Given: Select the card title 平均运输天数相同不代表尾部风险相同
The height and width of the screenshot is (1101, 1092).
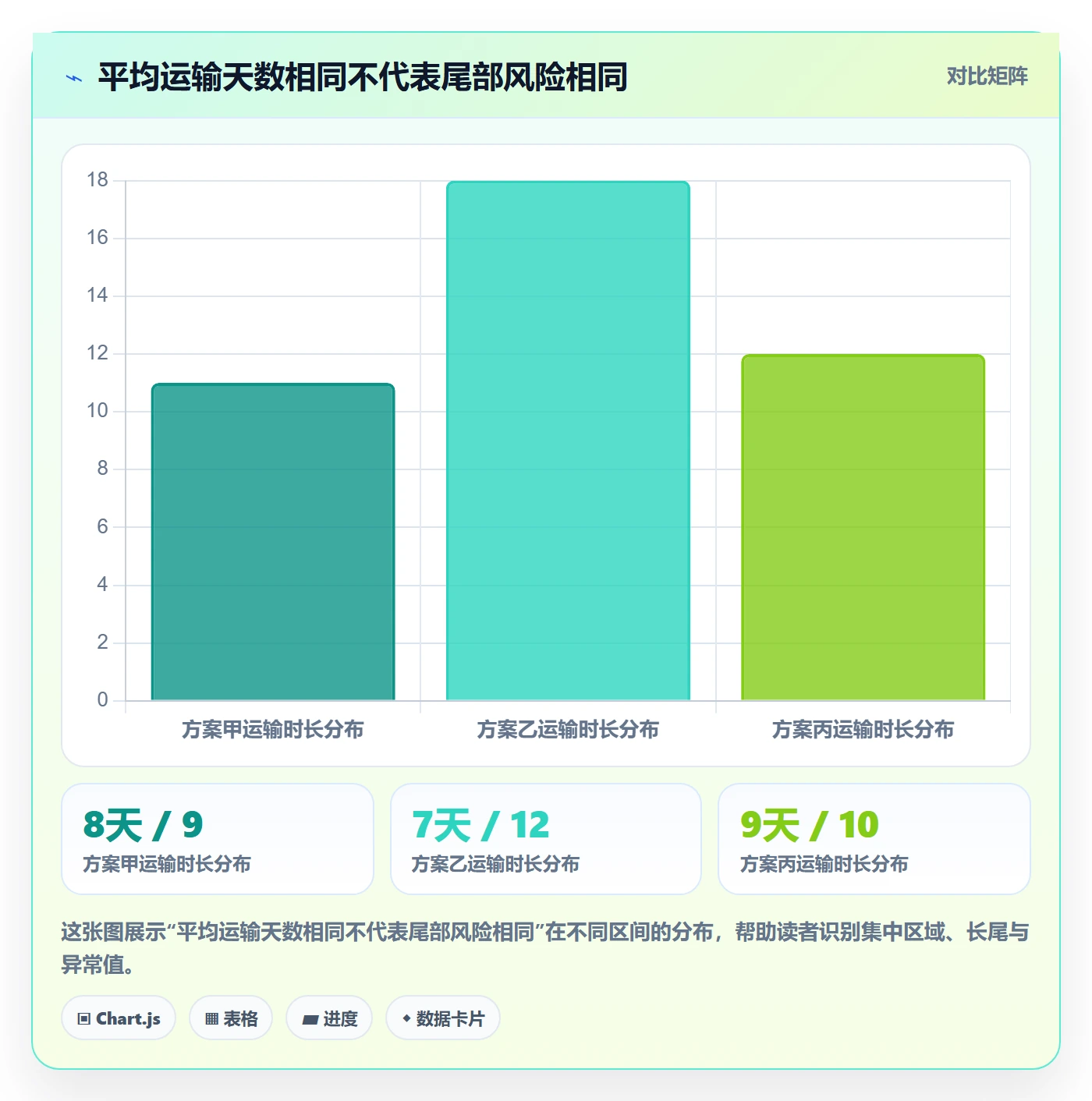Looking at the screenshot, I should pyautogui.click(x=363, y=77).
